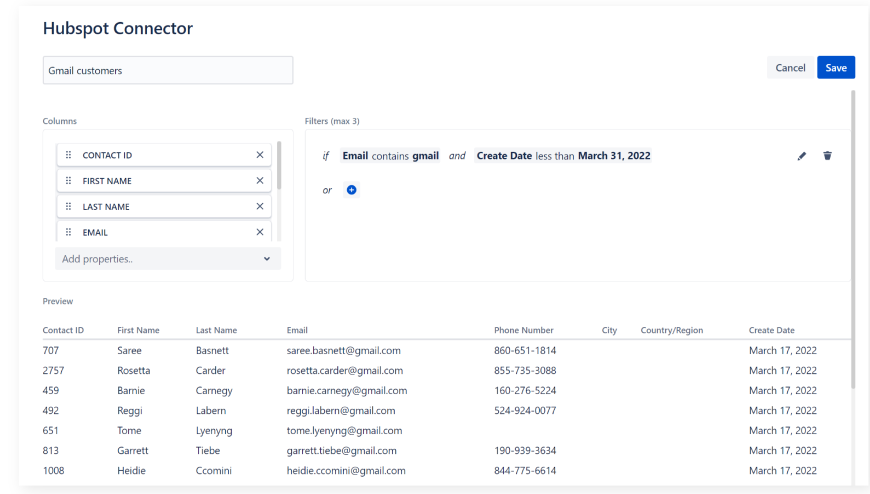Click email garrett.tiebe@gmail.com
The image size is (870, 494).
pos(341,450)
